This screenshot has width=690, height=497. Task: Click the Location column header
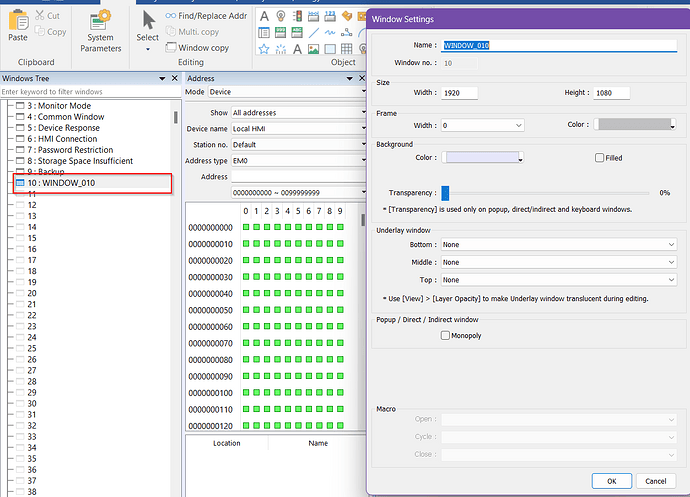pos(227,443)
